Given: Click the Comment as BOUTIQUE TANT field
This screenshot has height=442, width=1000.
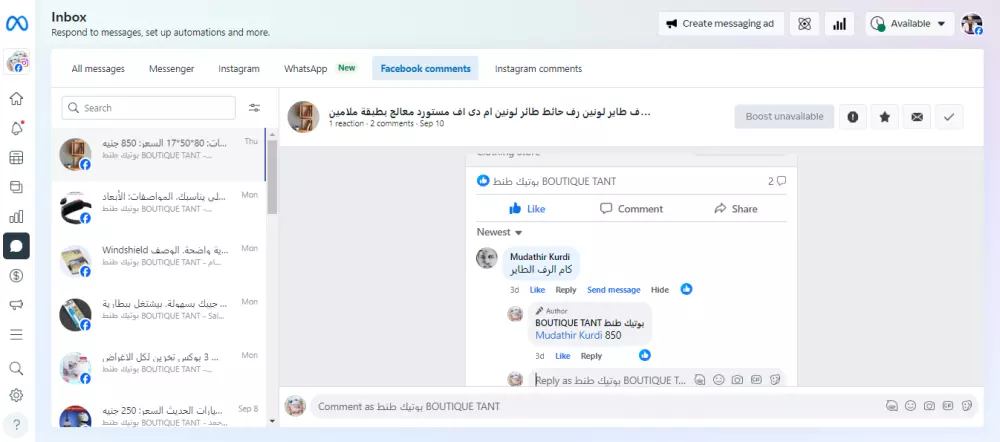Looking at the screenshot, I should [x=644, y=406].
